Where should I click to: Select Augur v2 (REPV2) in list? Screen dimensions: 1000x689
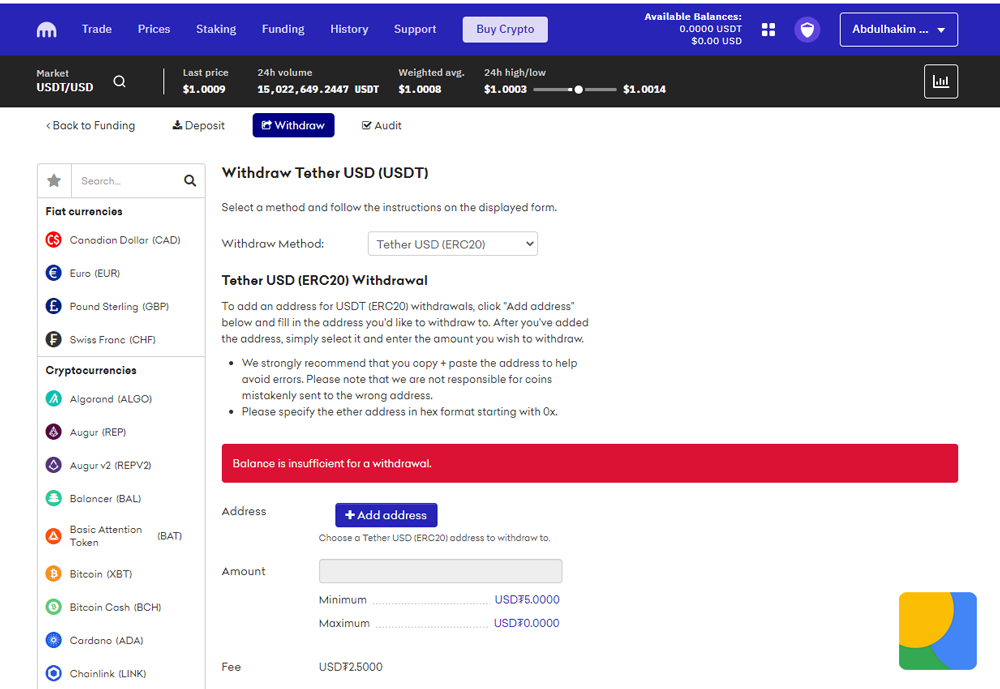110,465
